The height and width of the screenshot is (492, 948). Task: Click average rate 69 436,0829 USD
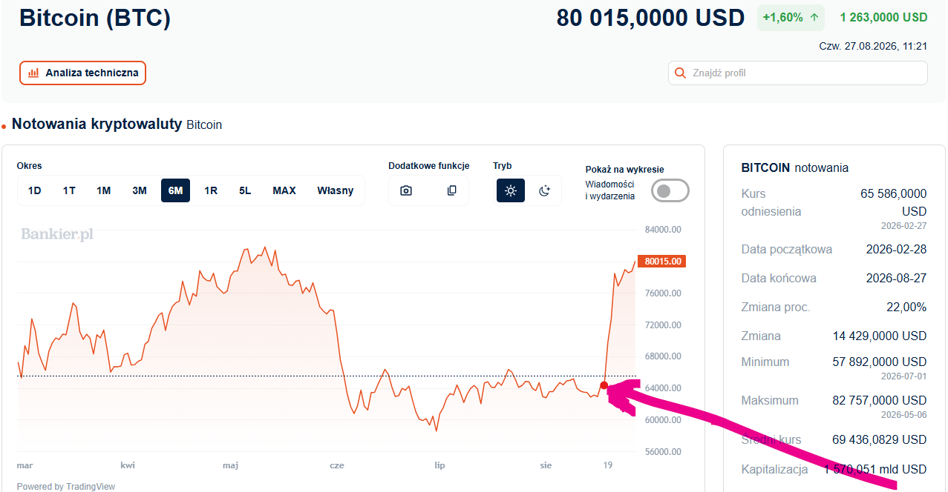(880, 440)
